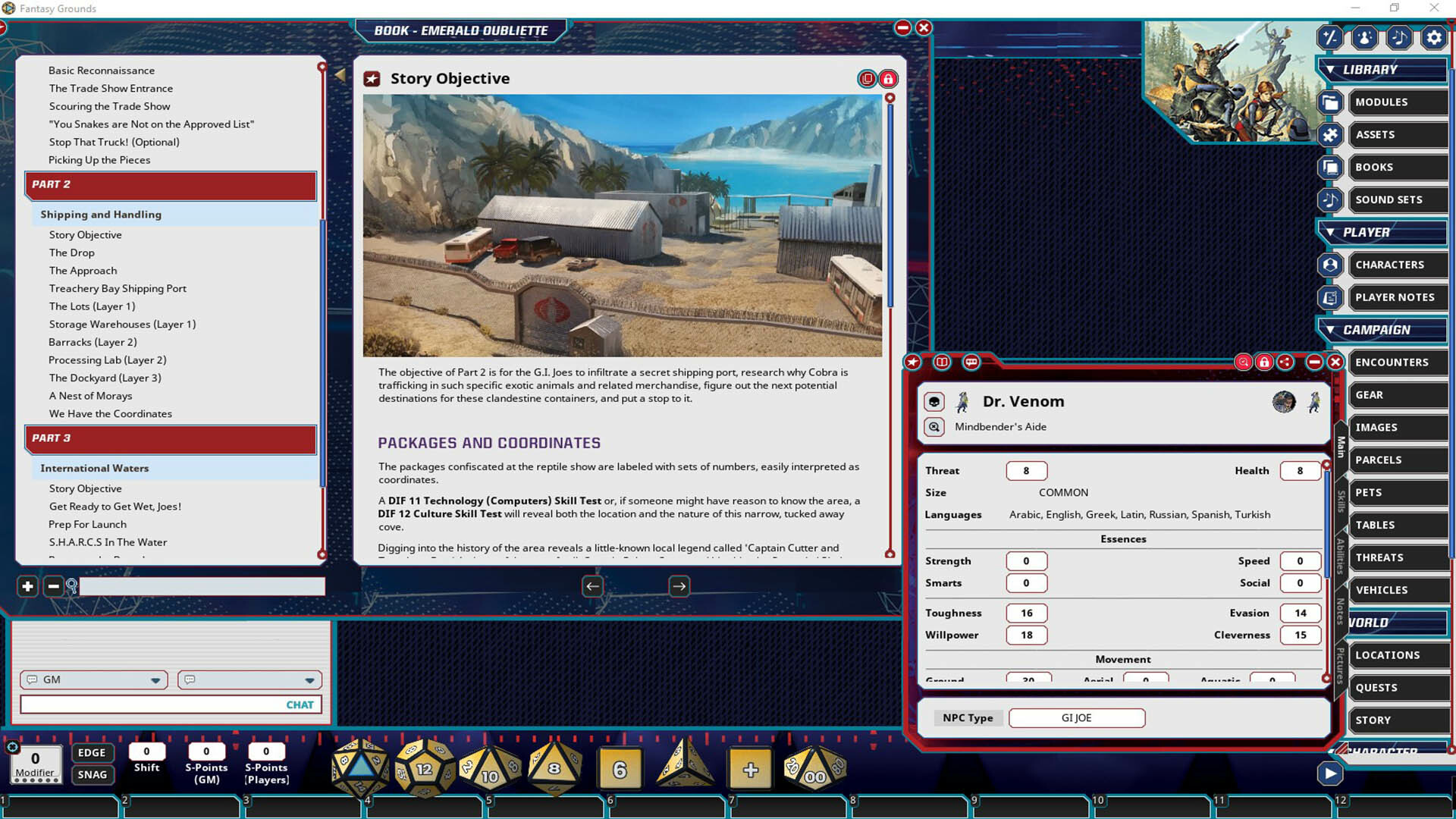The image size is (1456, 819).
Task: Go to the next page with the right arrow
Action: (679, 586)
